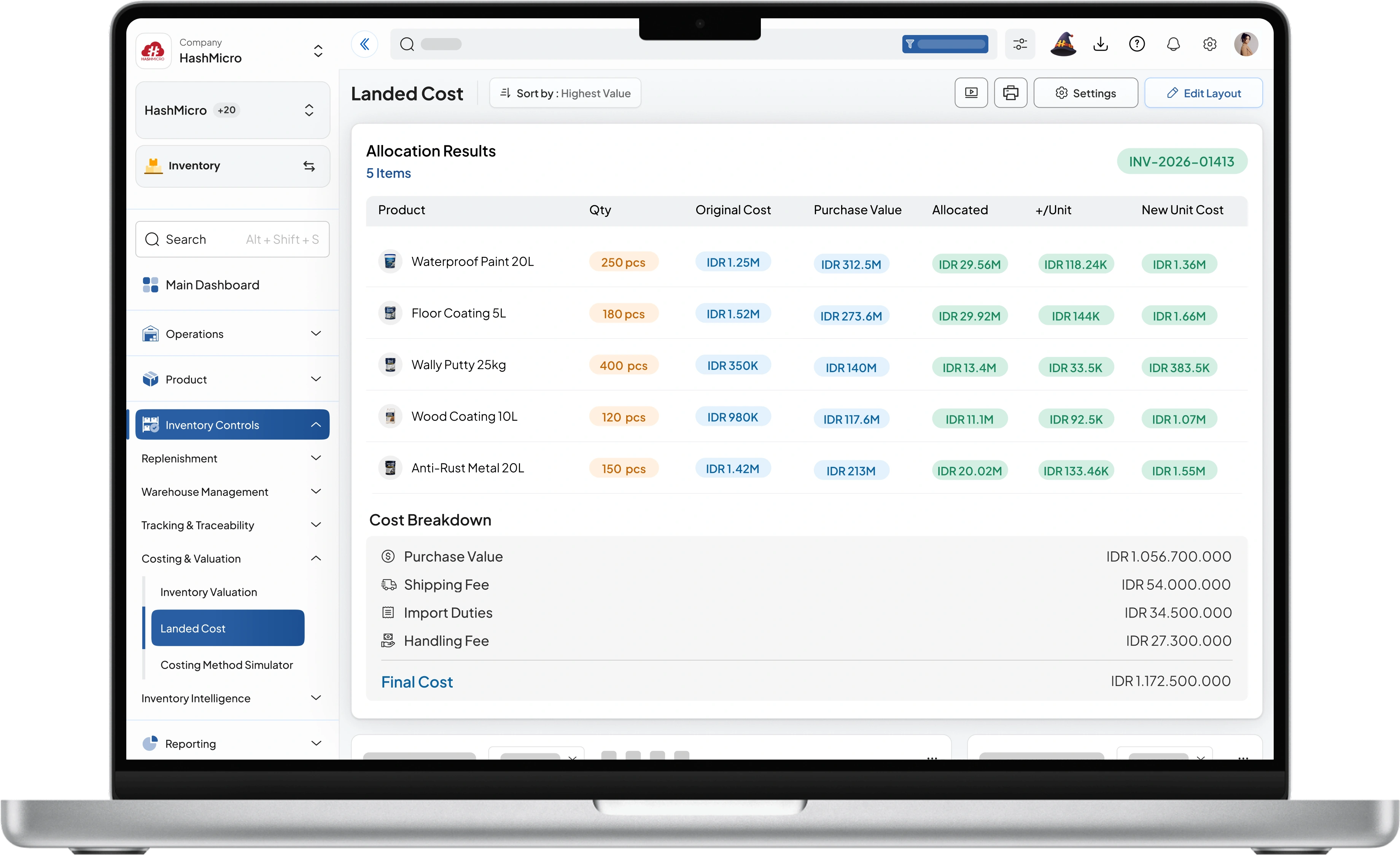Open Inventory Valuation page
Viewport: 1400px width, 855px height.
click(208, 592)
